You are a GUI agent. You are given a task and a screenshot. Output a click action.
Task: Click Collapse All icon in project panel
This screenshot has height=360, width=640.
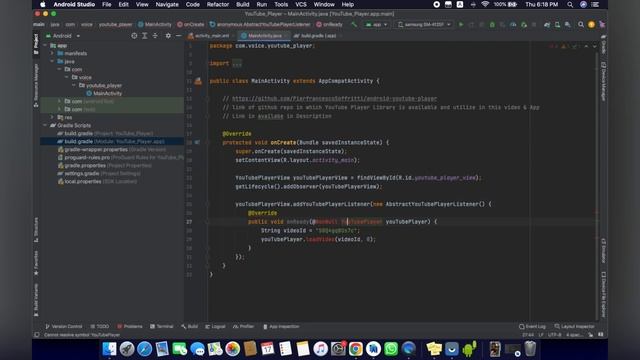tap(155, 36)
